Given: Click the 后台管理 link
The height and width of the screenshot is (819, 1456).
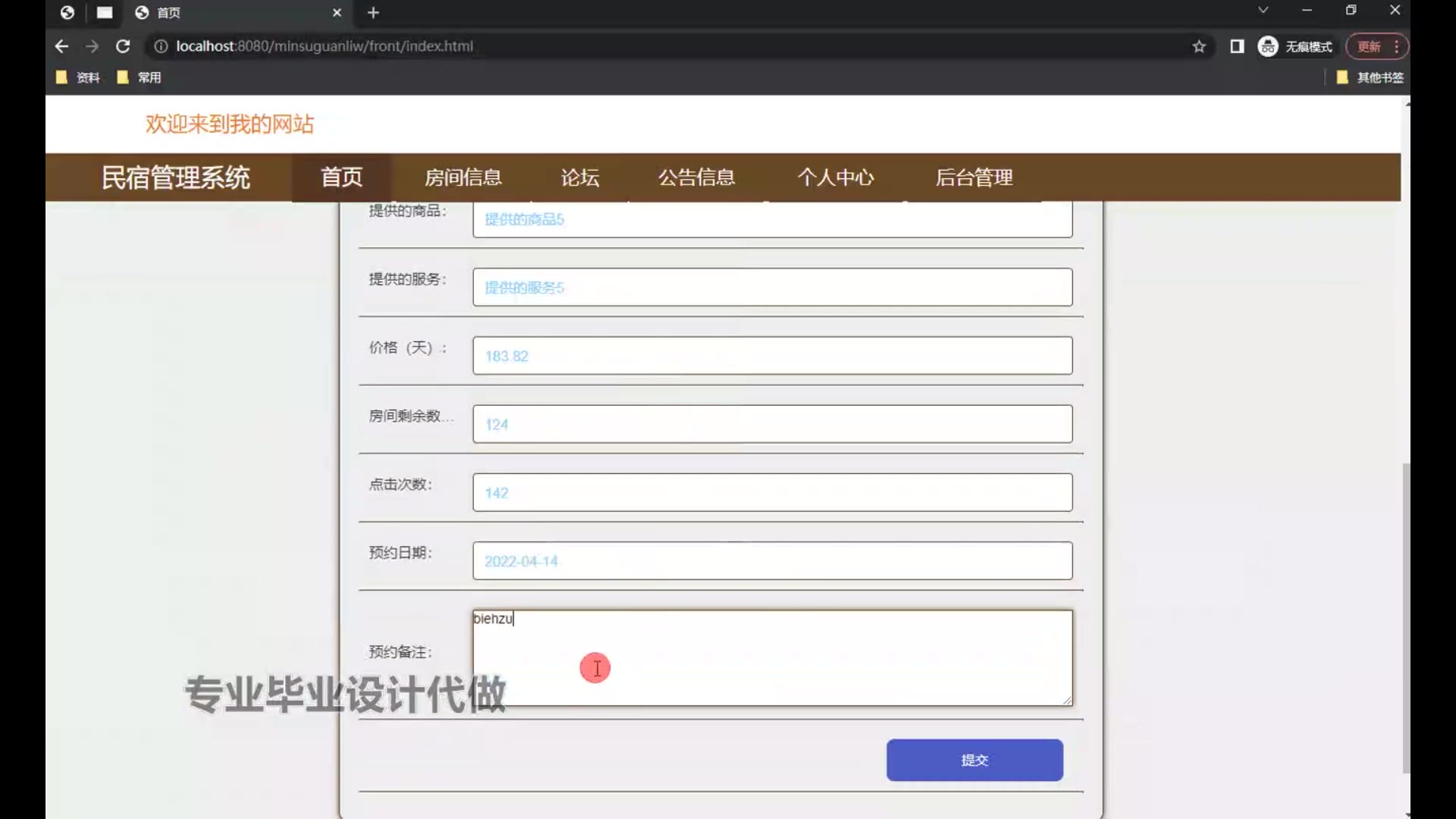Looking at the screenshot, I should point(974,177).
